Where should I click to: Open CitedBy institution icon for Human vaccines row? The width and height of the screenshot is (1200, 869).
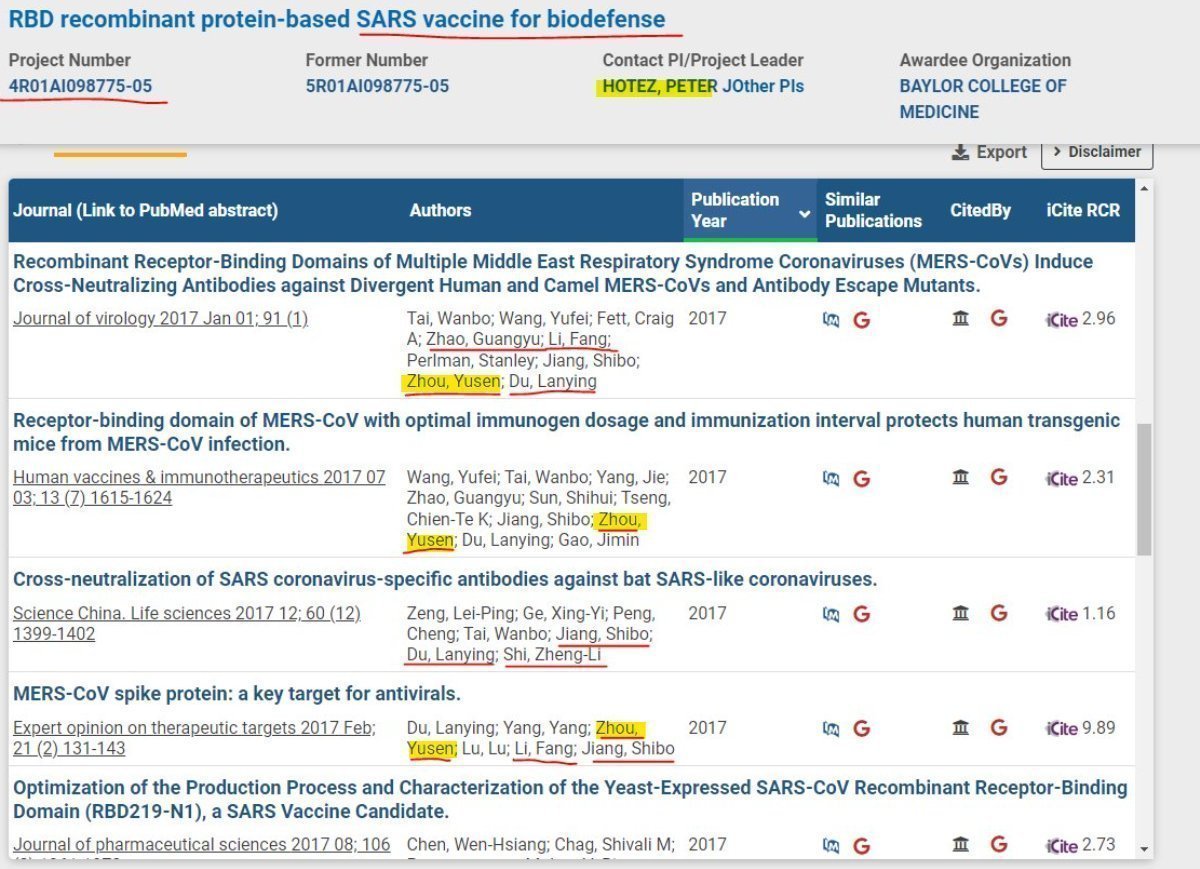(x=961, y=477)
